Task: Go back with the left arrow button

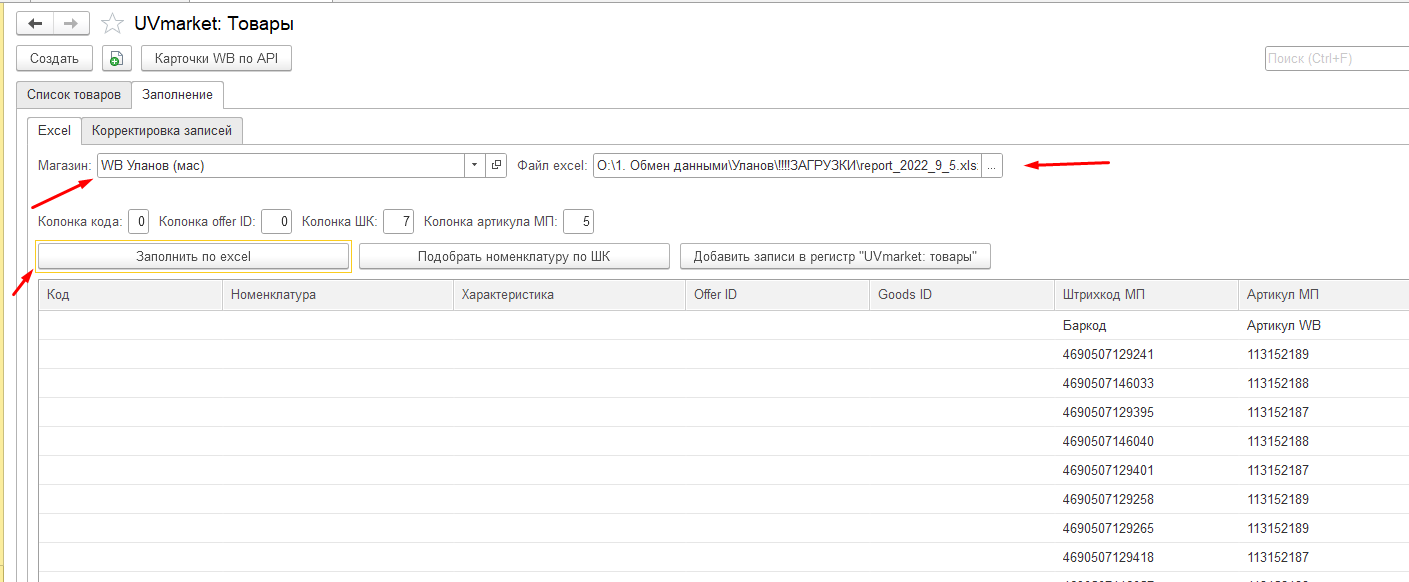Action: point(35,24)
